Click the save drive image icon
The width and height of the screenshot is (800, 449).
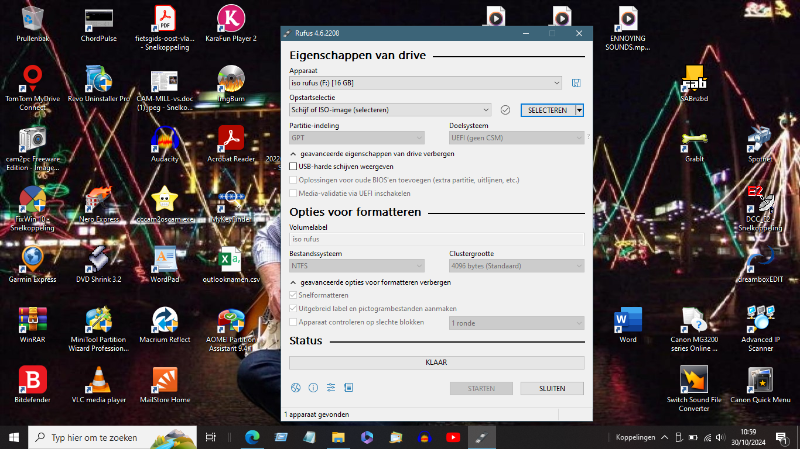coord(576,82)
